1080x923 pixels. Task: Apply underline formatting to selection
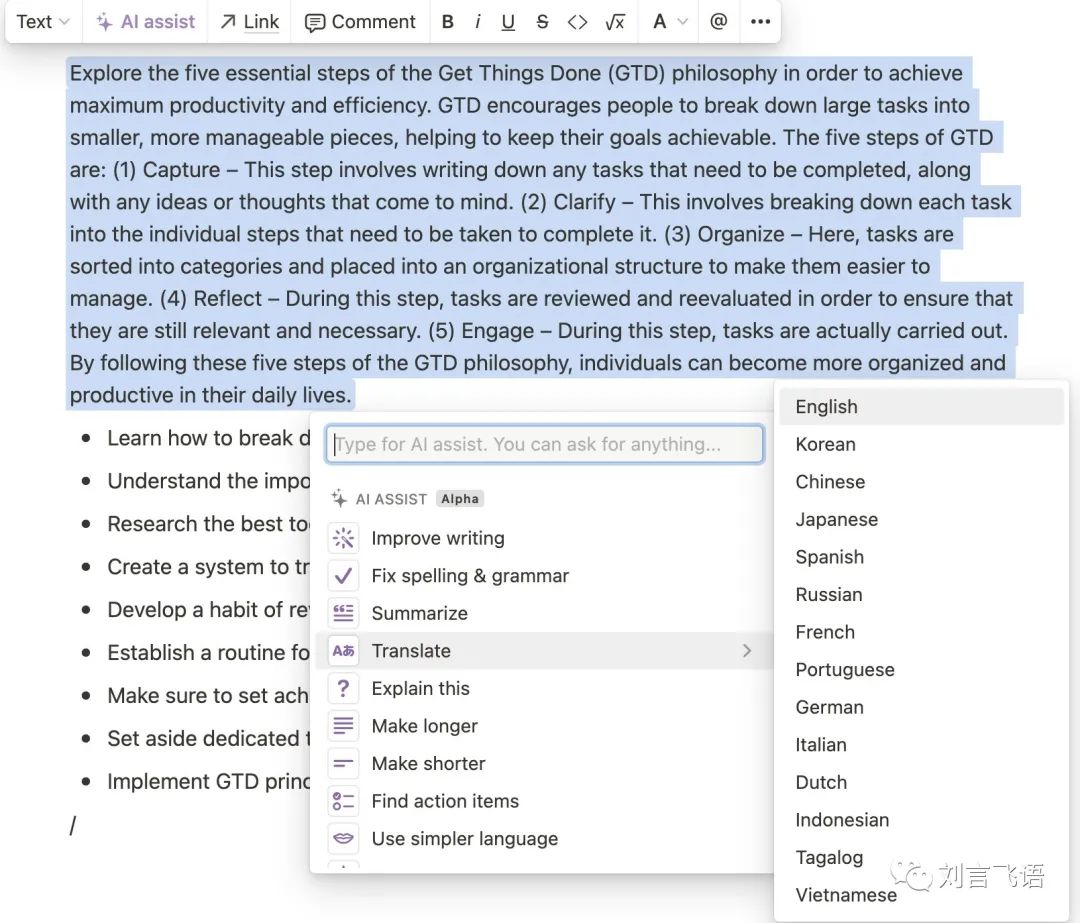tap(508, 22)
